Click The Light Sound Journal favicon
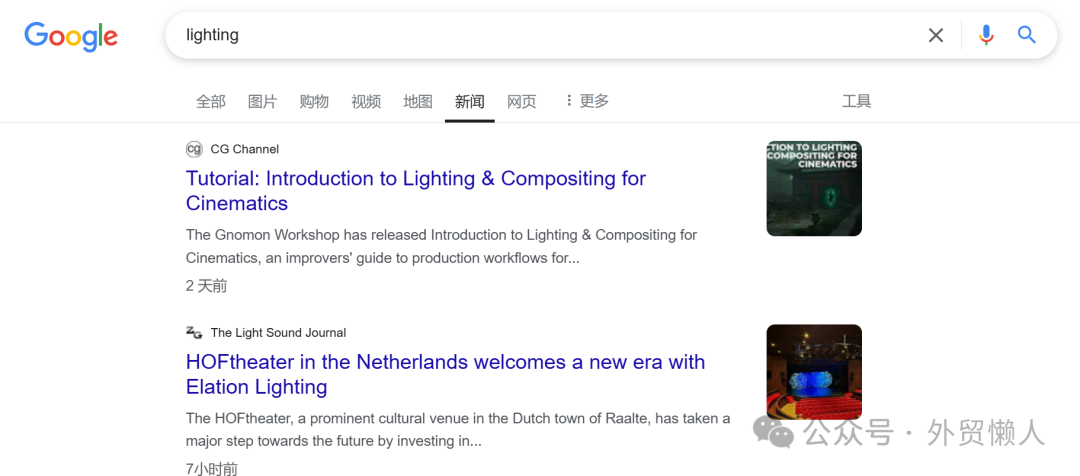Image resolution: width=1080 pixels, height=476 pixels. tap(194, 333)
